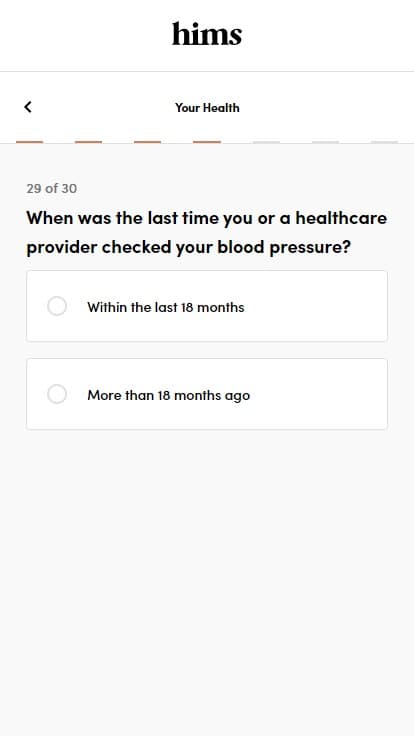Click the 29 of 30 counter
414x736 pixels.
tap(52, 188)
